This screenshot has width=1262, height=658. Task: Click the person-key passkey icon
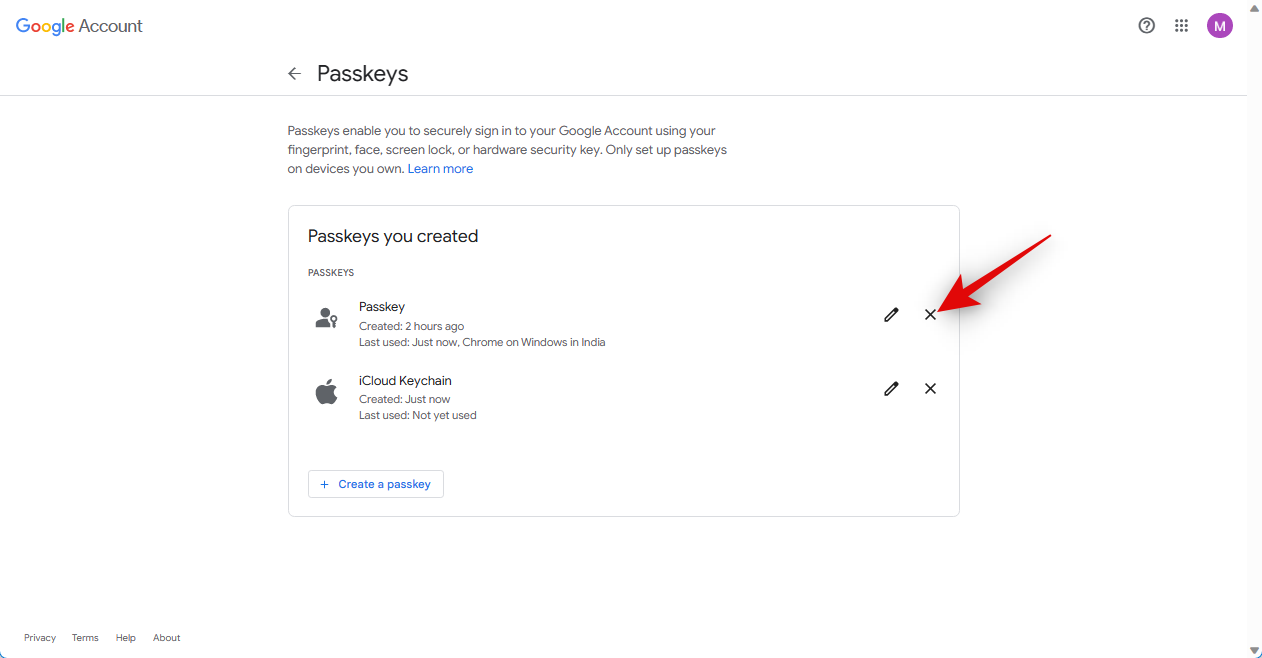[326, 318]
